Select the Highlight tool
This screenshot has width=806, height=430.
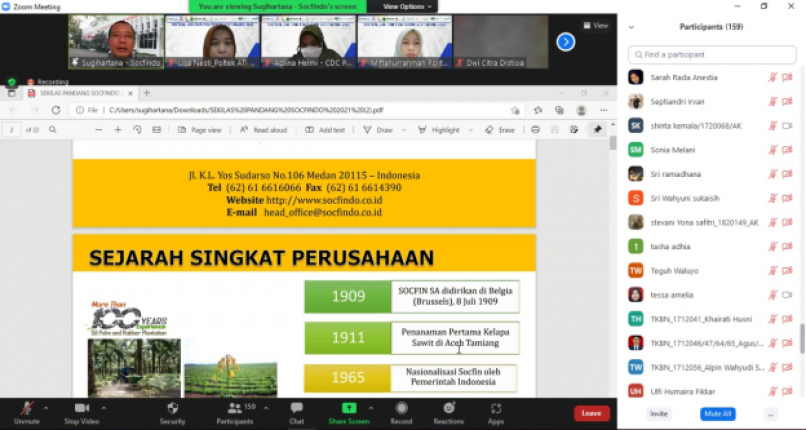[x=438, y=130]
